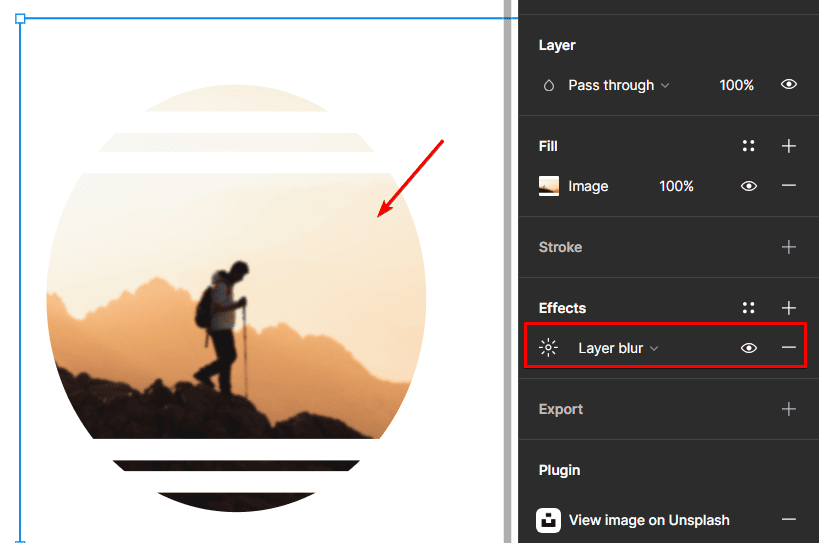Hide the Layer blur effect

pos(748,348)
